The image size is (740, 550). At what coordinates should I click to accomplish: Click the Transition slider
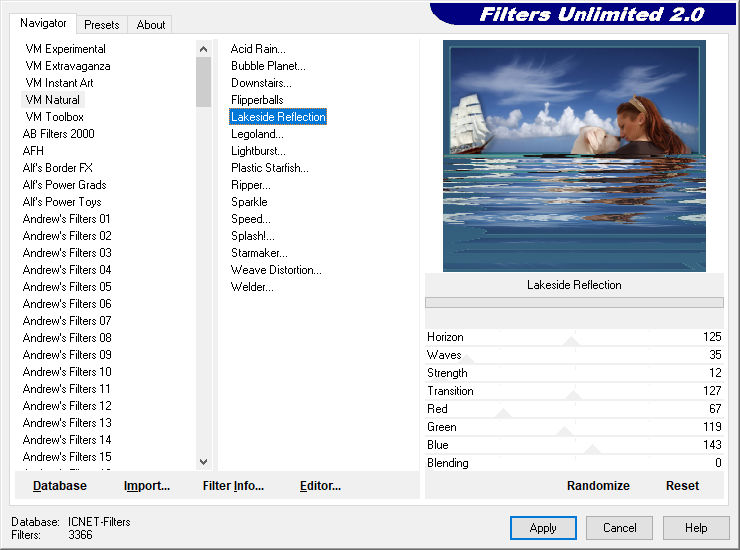click(574, 391)
